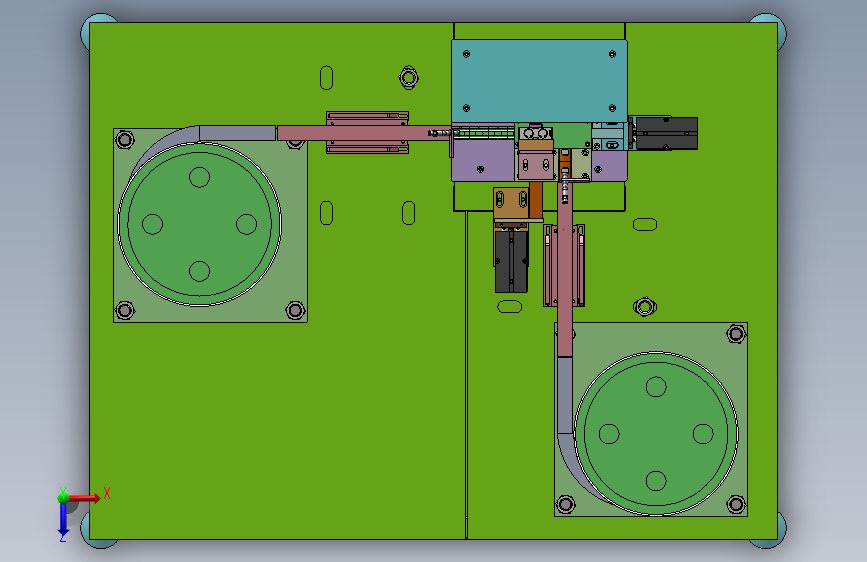Pick the right hole in the left bowl
Viewport: 867px width, 562px height.
[247, 224]
